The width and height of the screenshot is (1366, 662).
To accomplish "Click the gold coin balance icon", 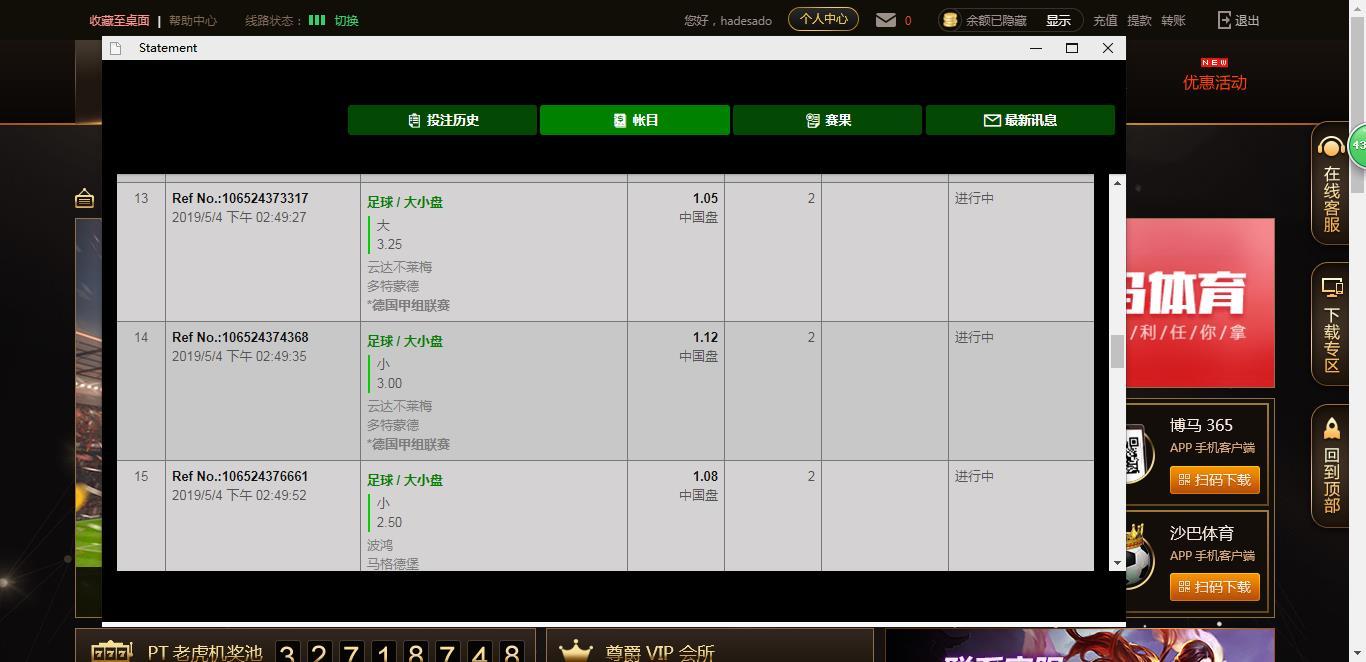I will (950, 20).
